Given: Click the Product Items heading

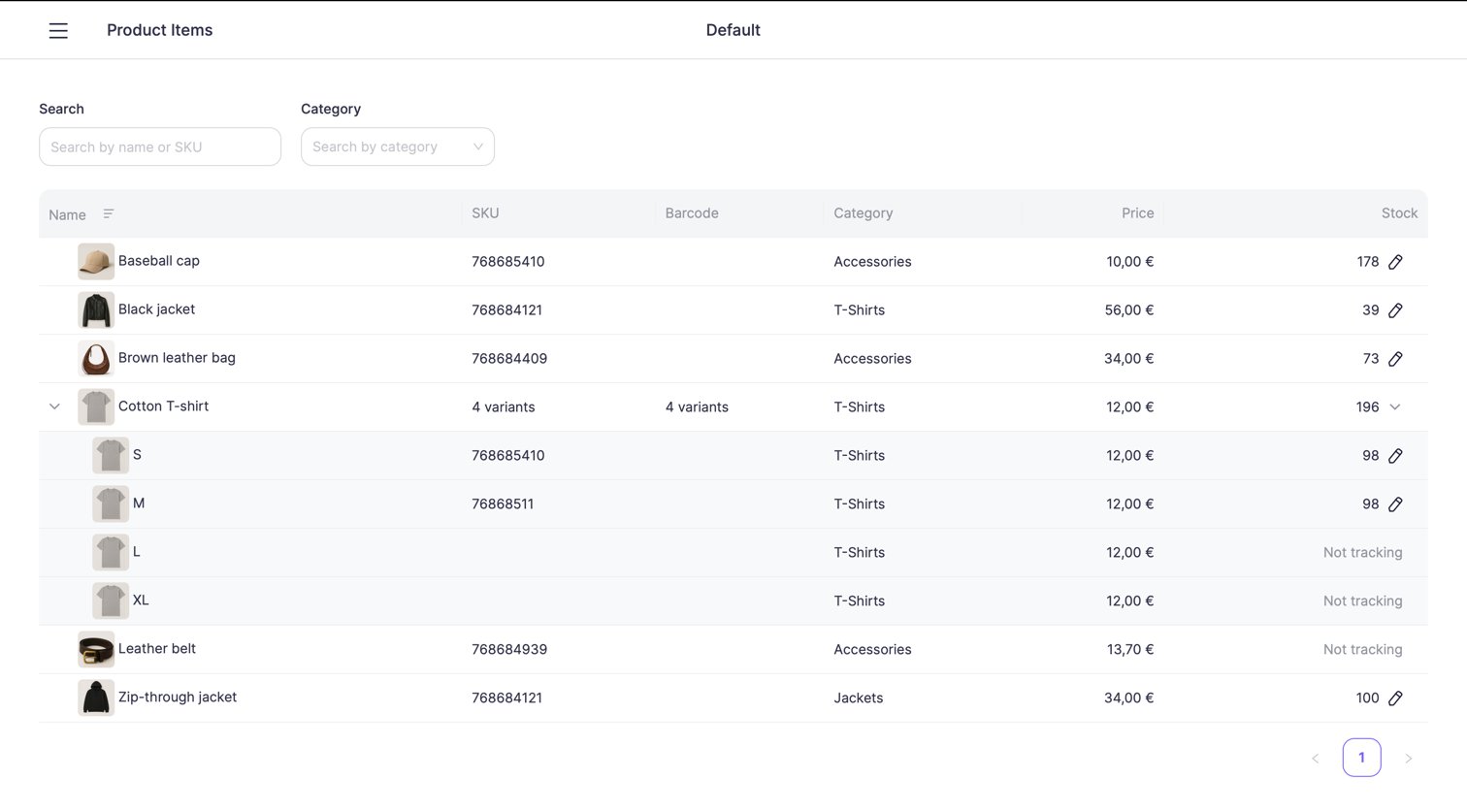Looking at the screenshot, I should pos(159,30).
